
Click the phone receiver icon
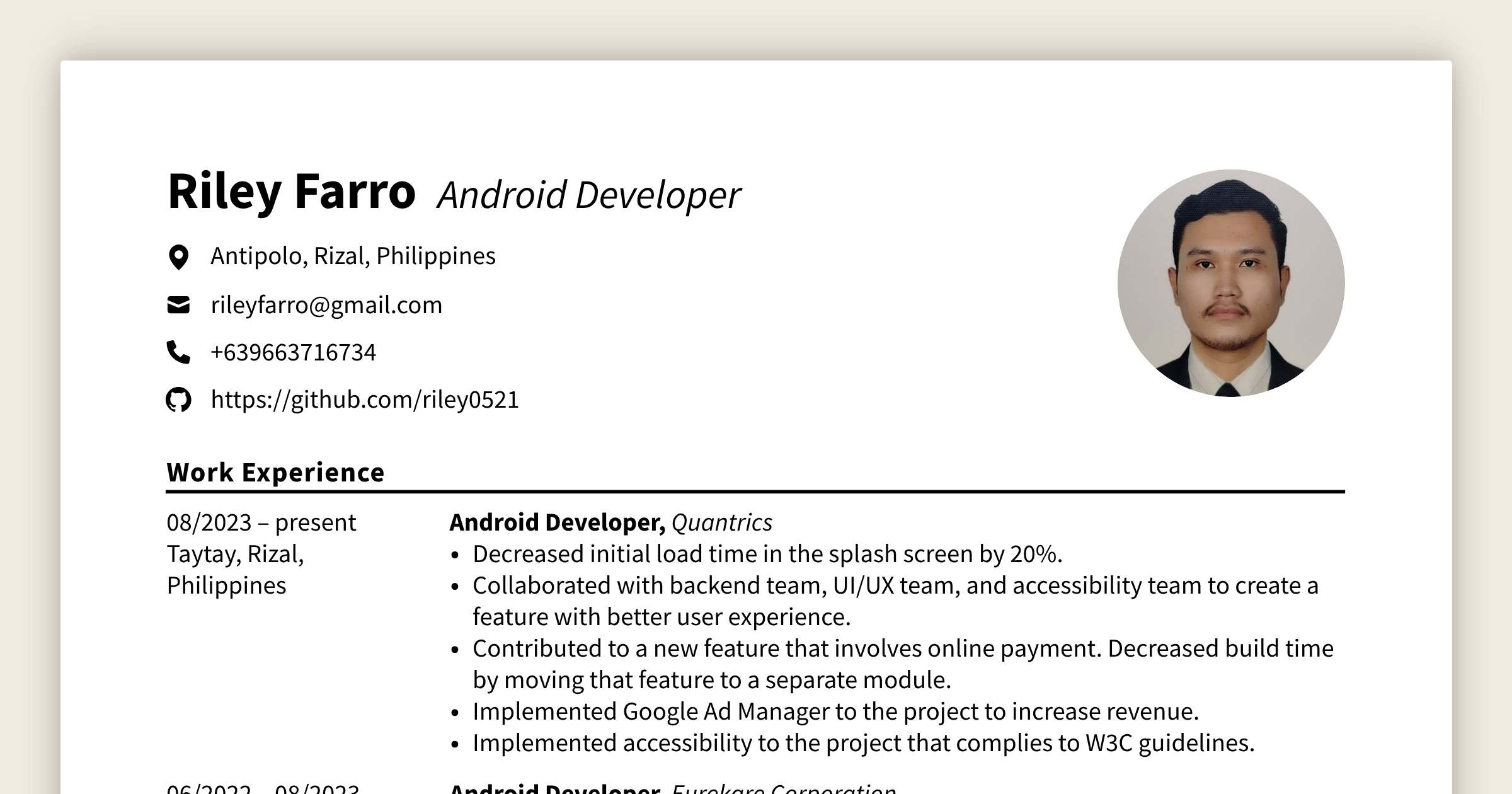(x=179, y=352)
